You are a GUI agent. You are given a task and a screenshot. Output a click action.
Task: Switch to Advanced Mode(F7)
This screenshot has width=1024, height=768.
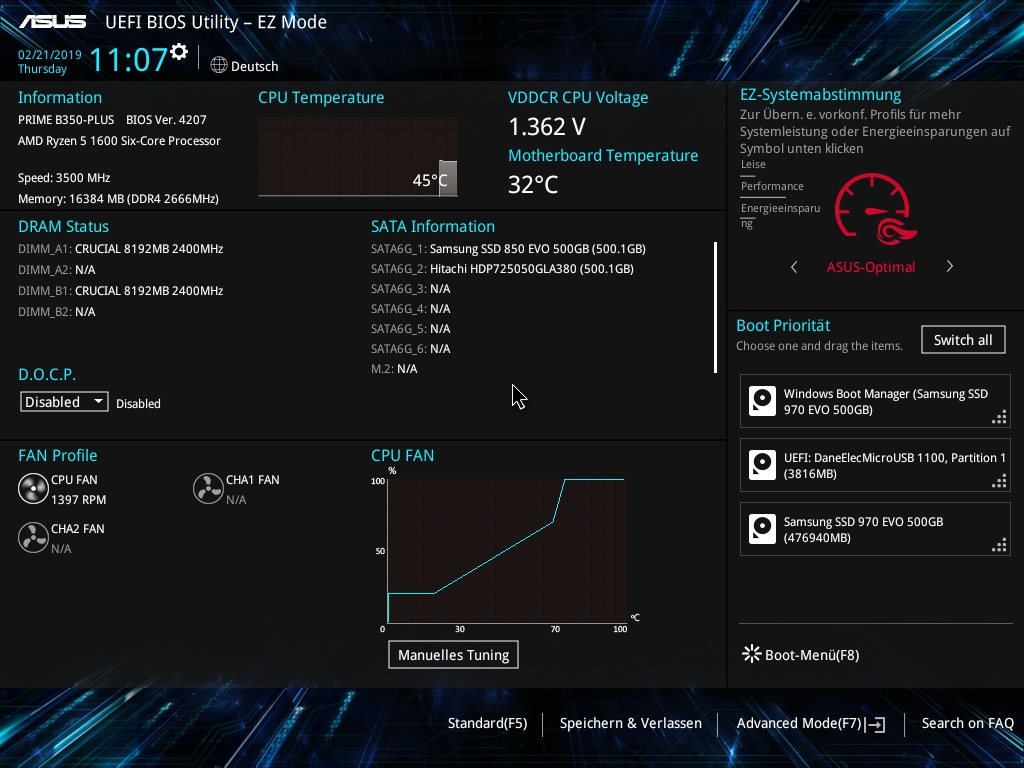[799, 723]
